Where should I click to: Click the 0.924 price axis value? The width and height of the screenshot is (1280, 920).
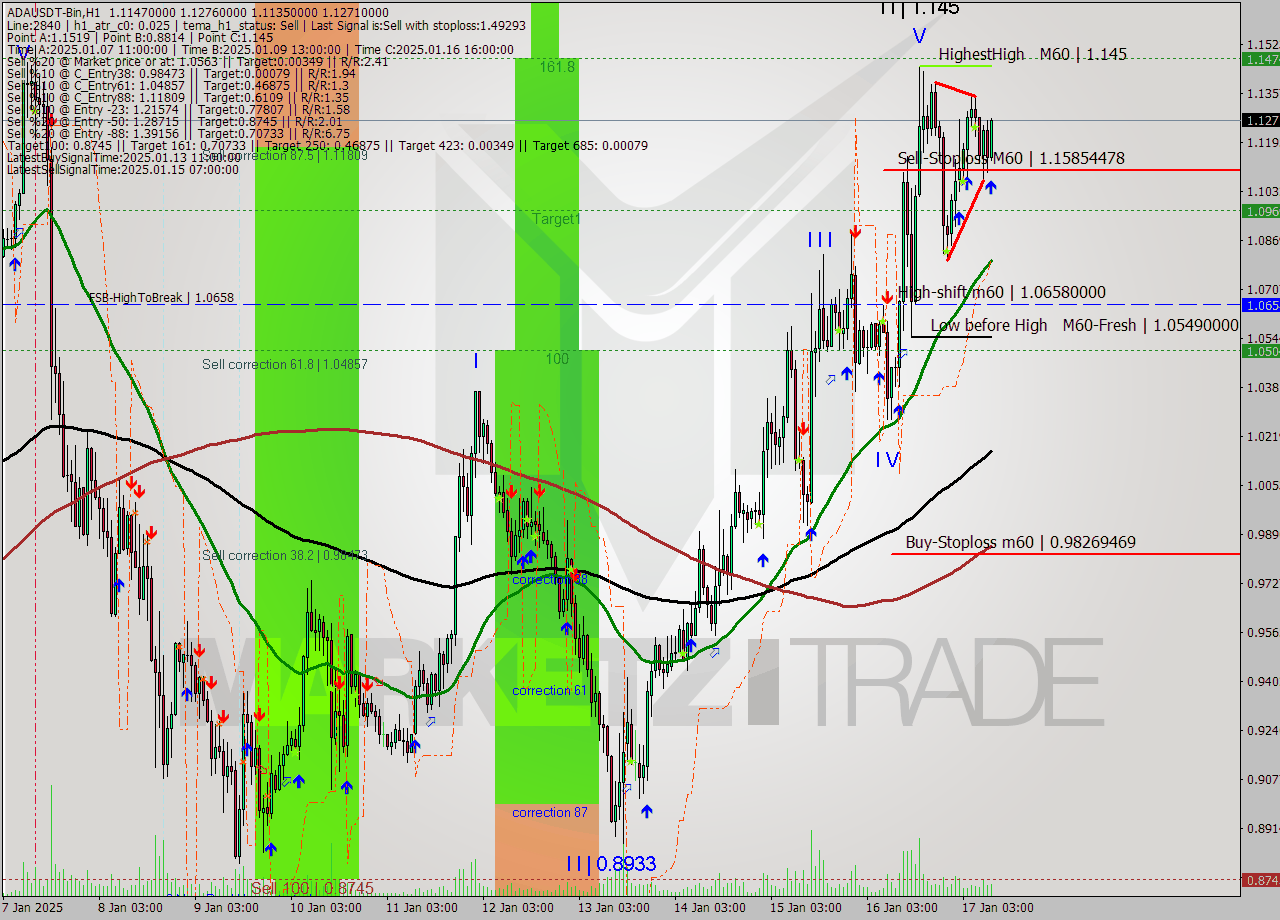[x=1262, y=730]
